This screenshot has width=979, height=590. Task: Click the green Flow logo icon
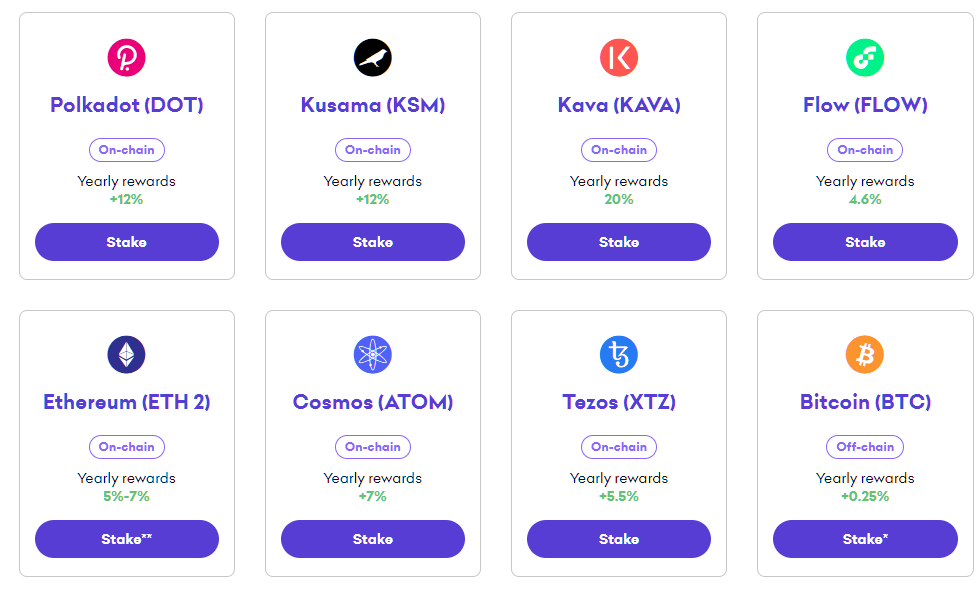pos(865,57)
